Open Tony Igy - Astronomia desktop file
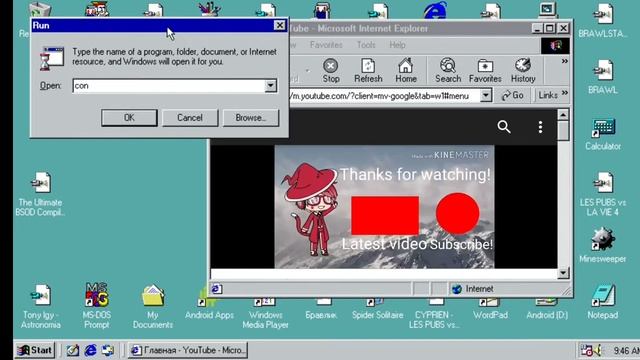Screen dimensions: 640x360 tap(40, 306)
